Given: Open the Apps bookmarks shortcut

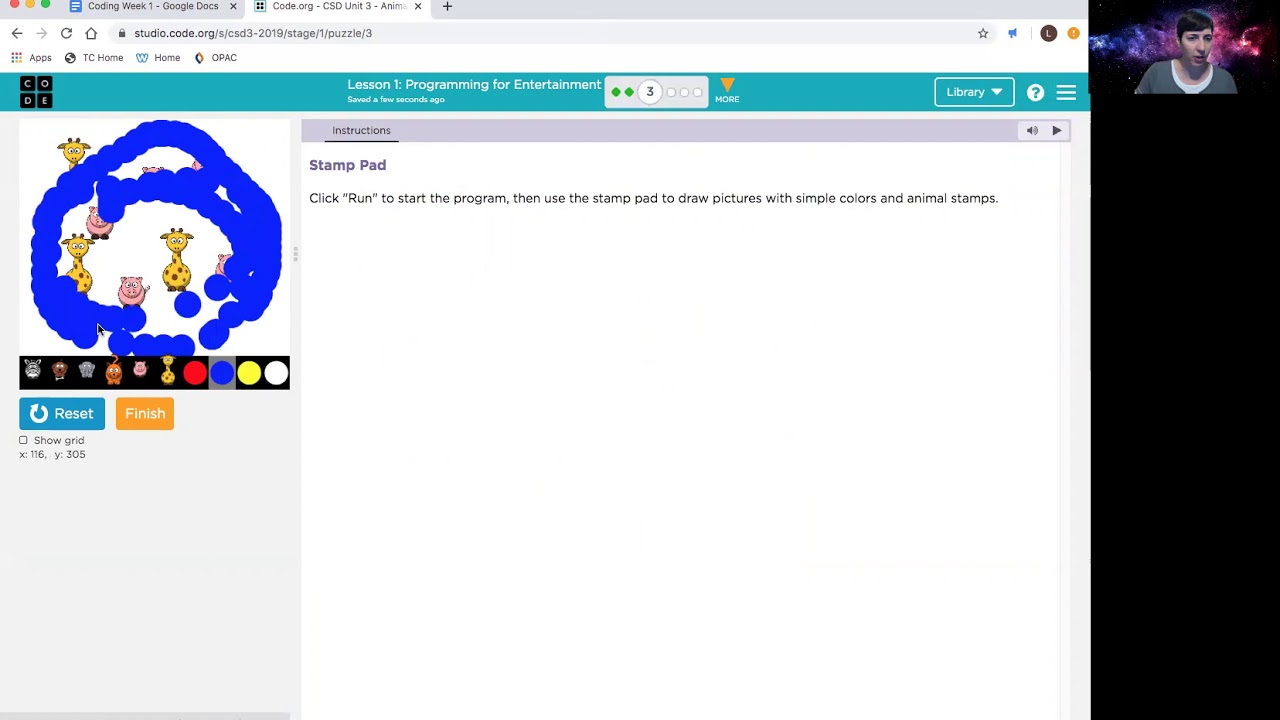Looking at the screenshot, I should point(31,58).
